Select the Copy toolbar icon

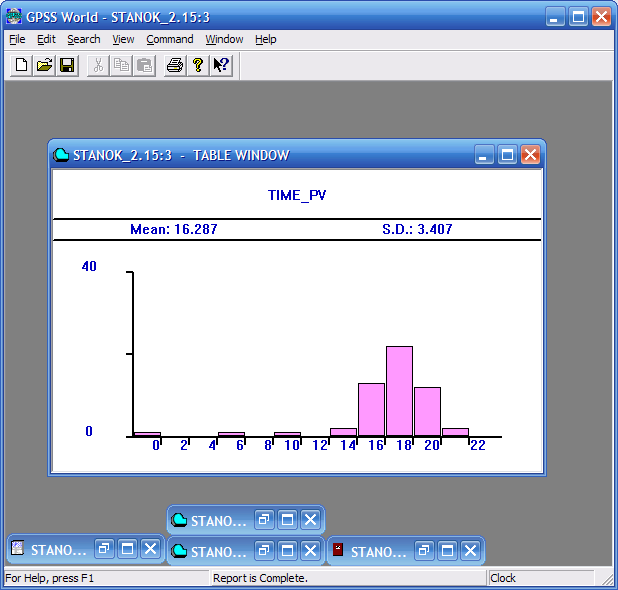pyautogui.click(x=121, y=65)
